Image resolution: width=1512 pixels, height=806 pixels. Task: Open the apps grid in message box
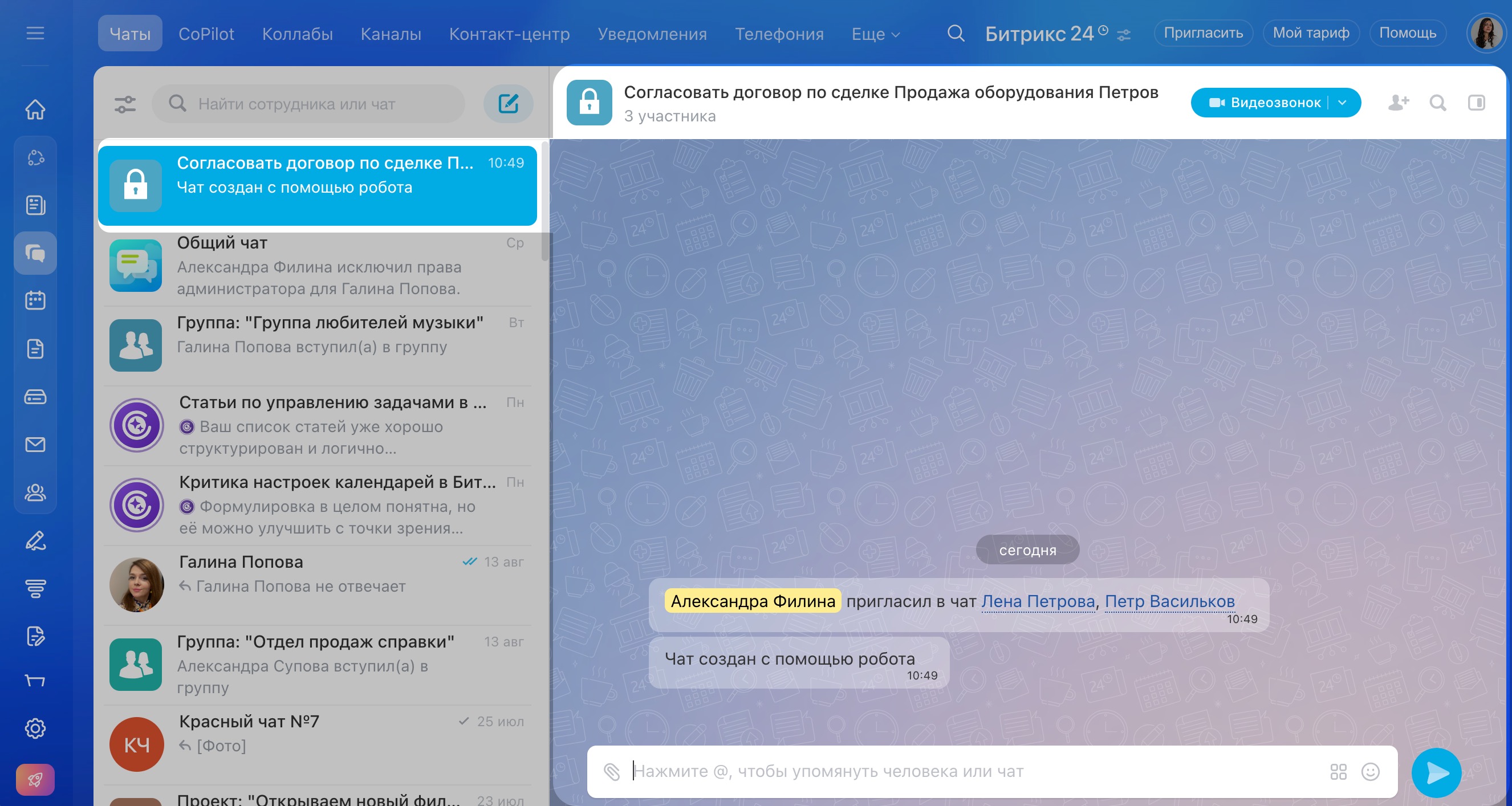(x=1338, y=771)
